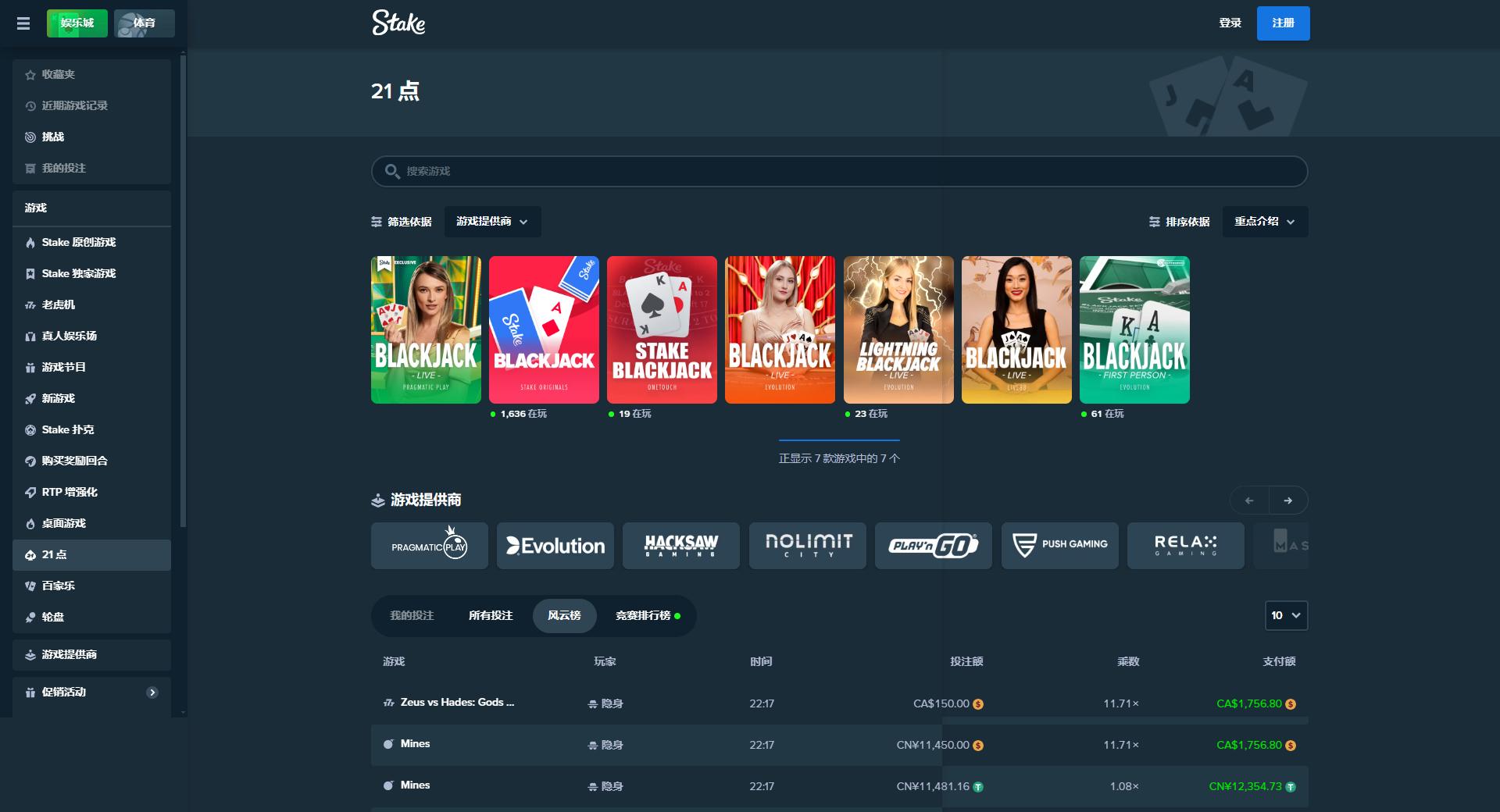Select the slots icon (老虎机)
This screenshot has width=1500, height=812.
click(30, 305)
